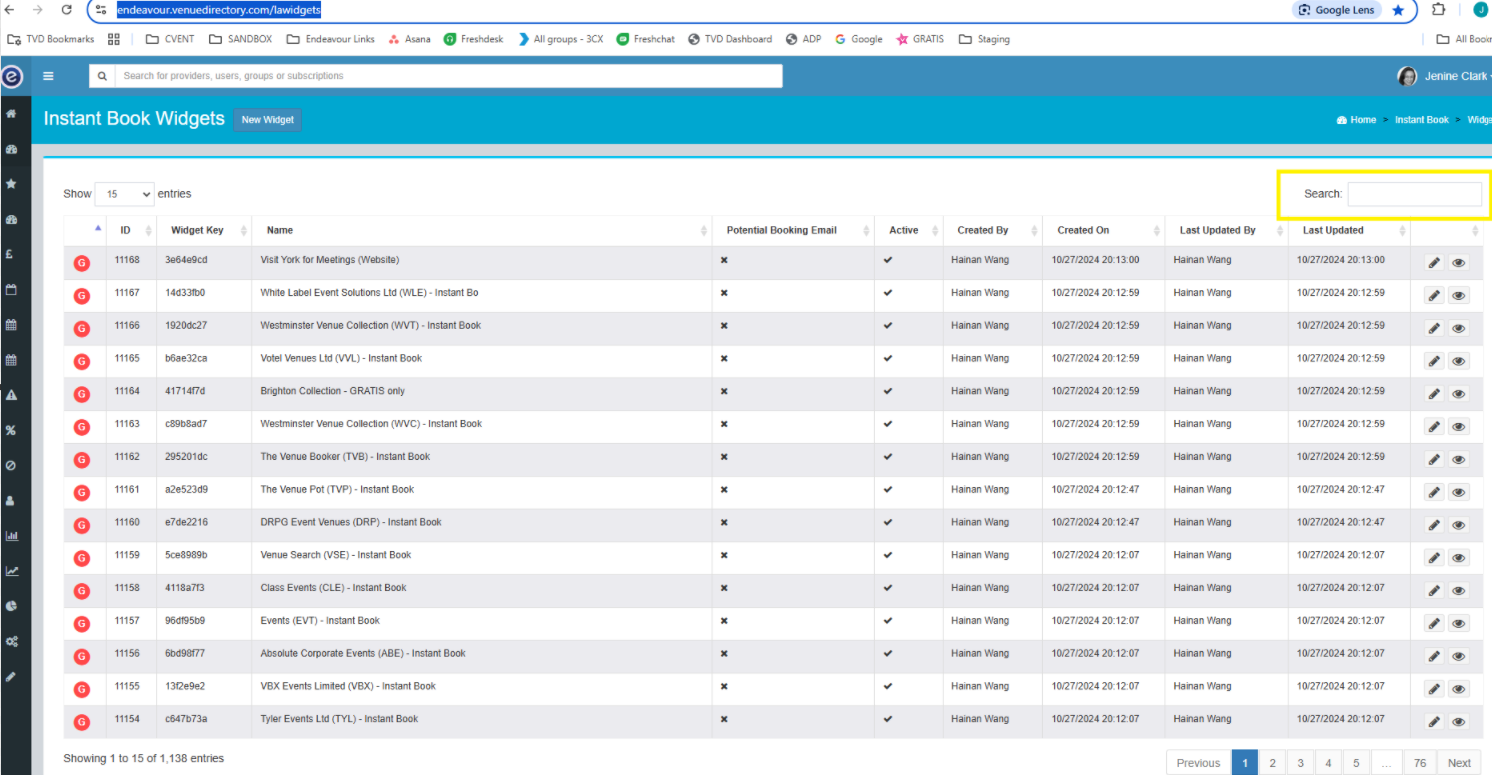Open the user sidebar icon
The height and width of the screenshot is (775, 1492).
click(x=11, y=500)
